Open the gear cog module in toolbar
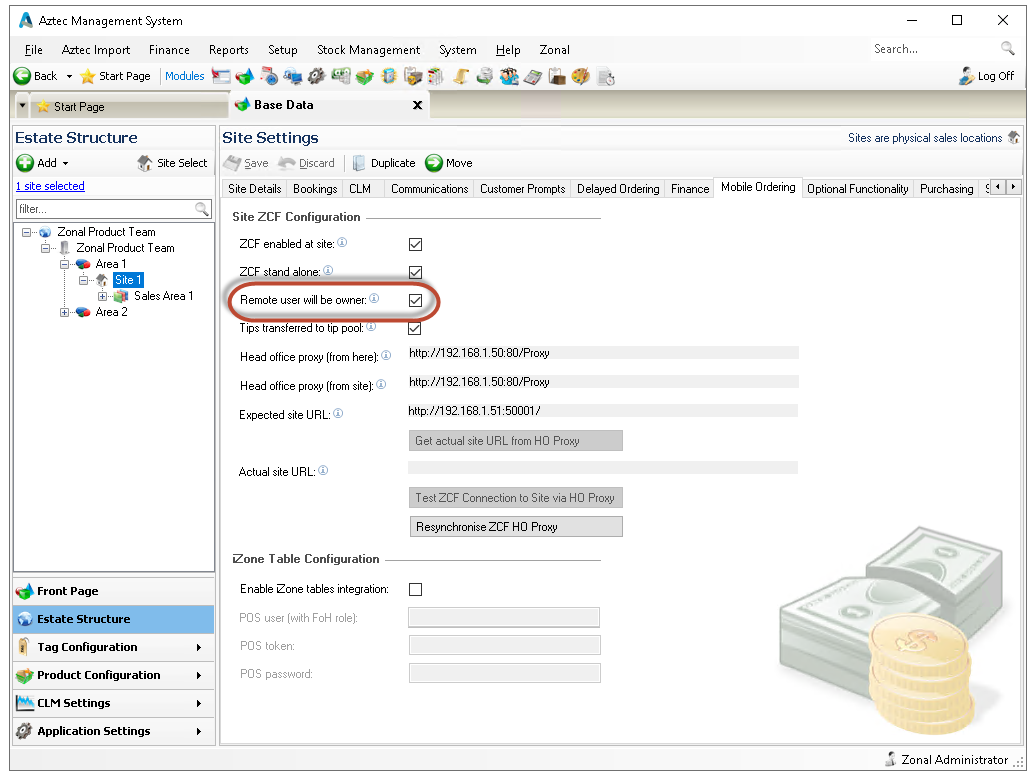The image size is (1034, 775). (317, 77)
